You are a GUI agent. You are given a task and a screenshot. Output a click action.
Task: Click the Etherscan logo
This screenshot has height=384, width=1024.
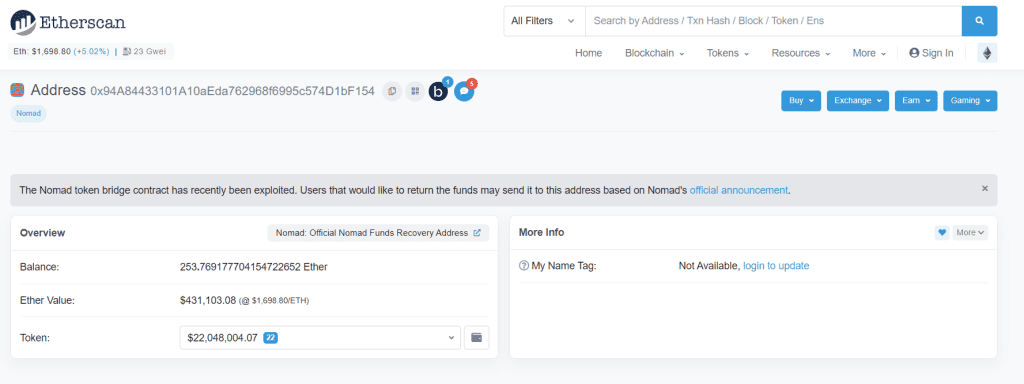coord(67,22)
